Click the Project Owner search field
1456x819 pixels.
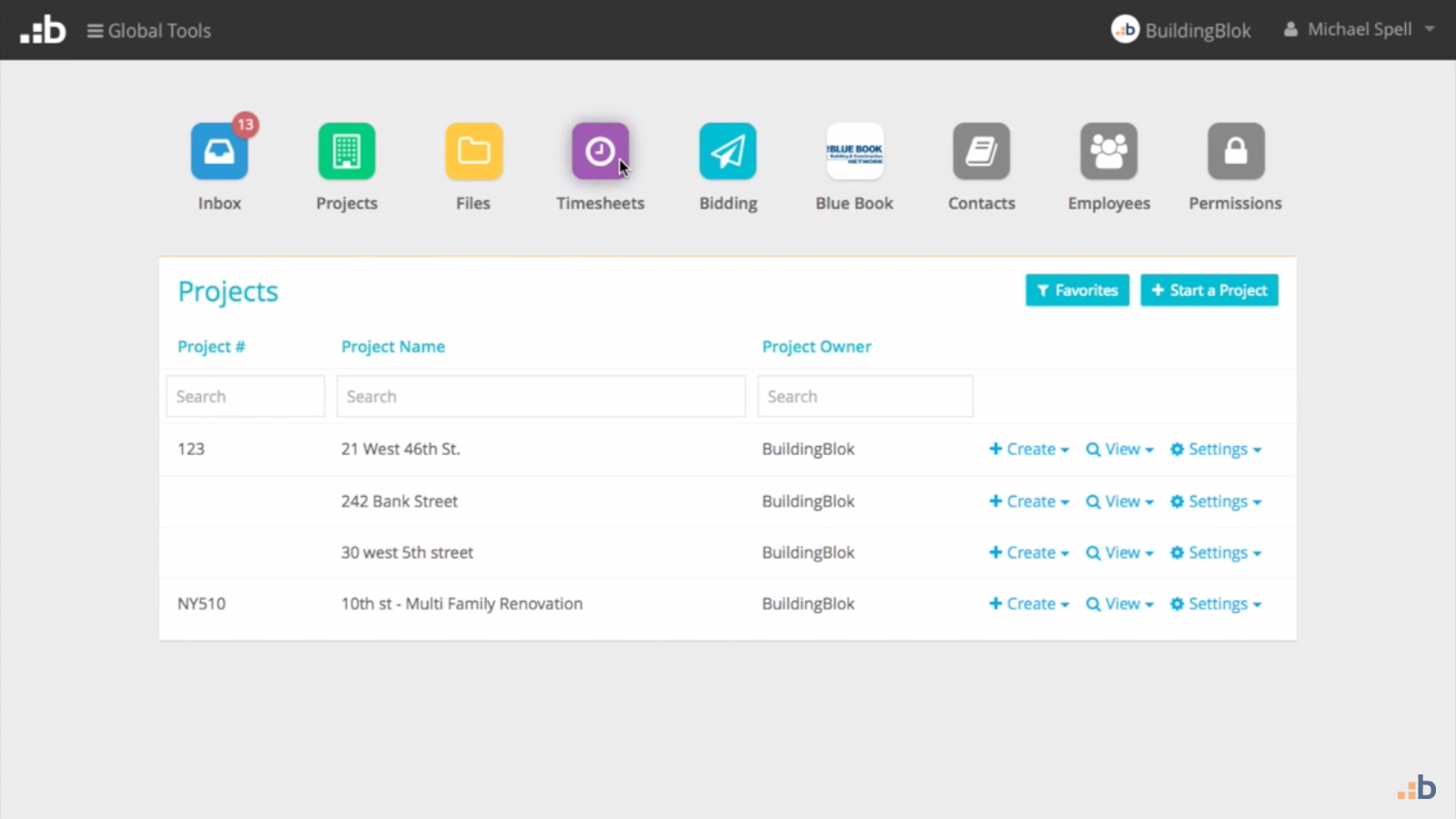(864, 396)
